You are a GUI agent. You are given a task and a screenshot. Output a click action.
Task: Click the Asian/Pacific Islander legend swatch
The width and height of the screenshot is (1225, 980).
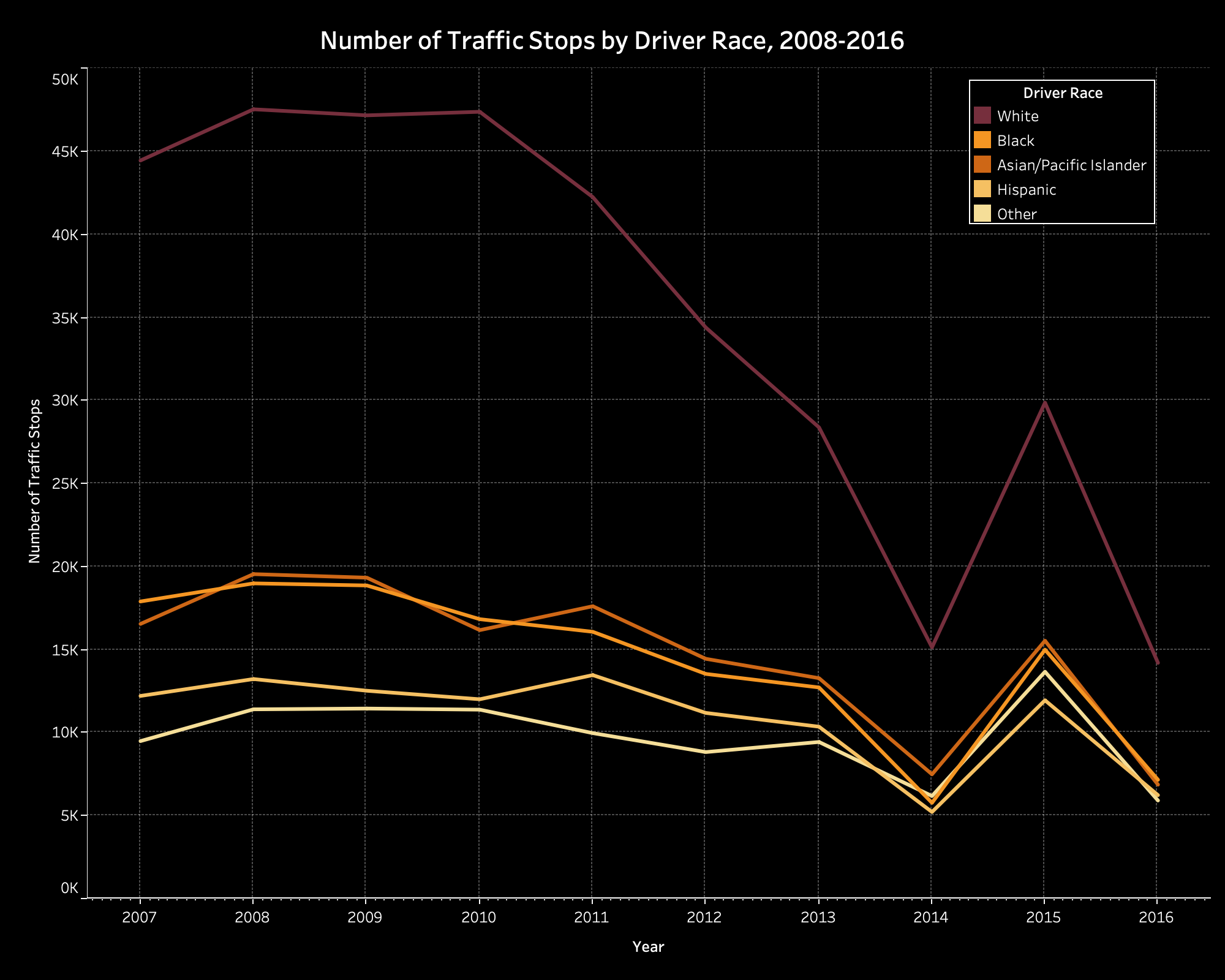(982, 165)
